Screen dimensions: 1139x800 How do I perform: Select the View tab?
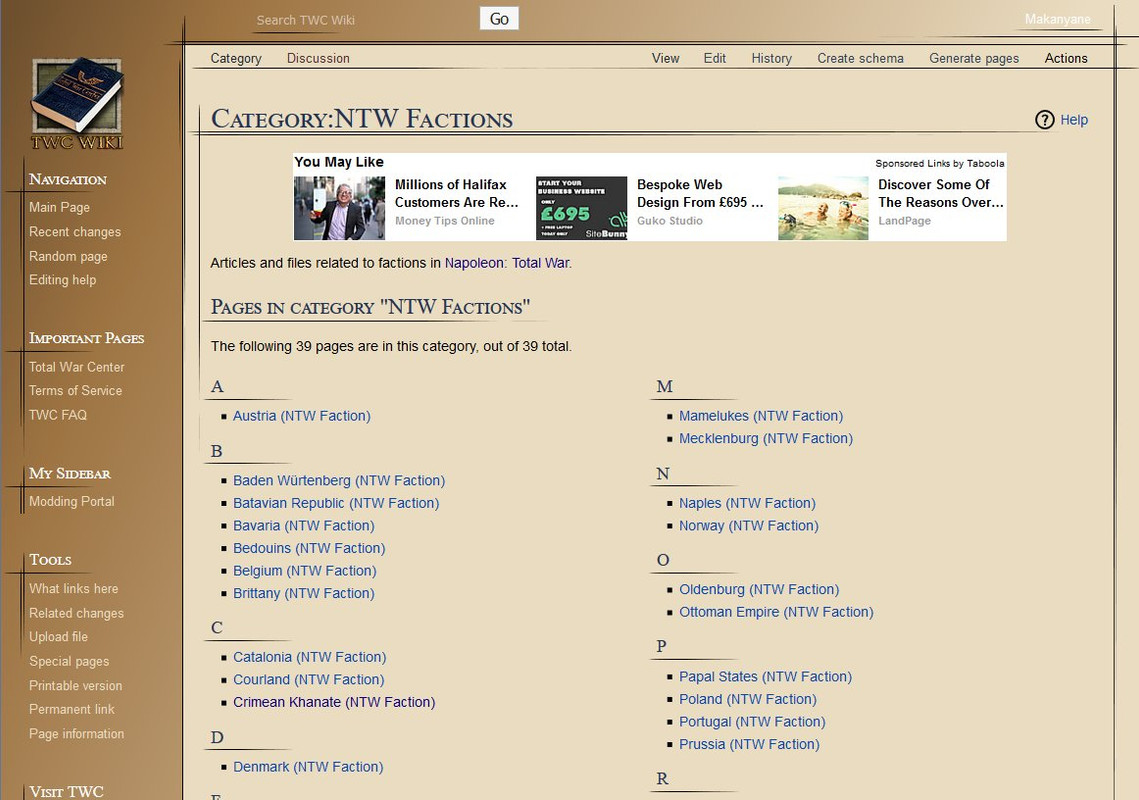665,58
